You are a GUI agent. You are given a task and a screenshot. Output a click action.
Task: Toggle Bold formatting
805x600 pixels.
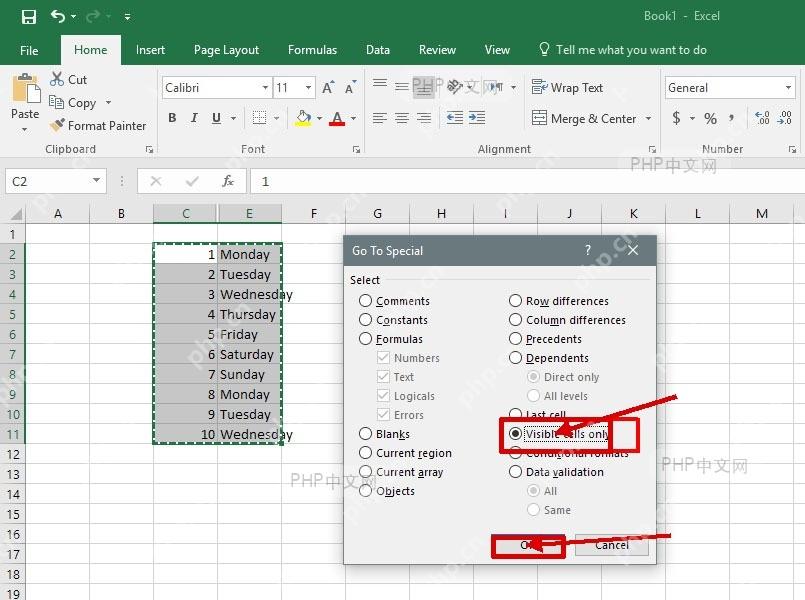(x=172, y=118)
